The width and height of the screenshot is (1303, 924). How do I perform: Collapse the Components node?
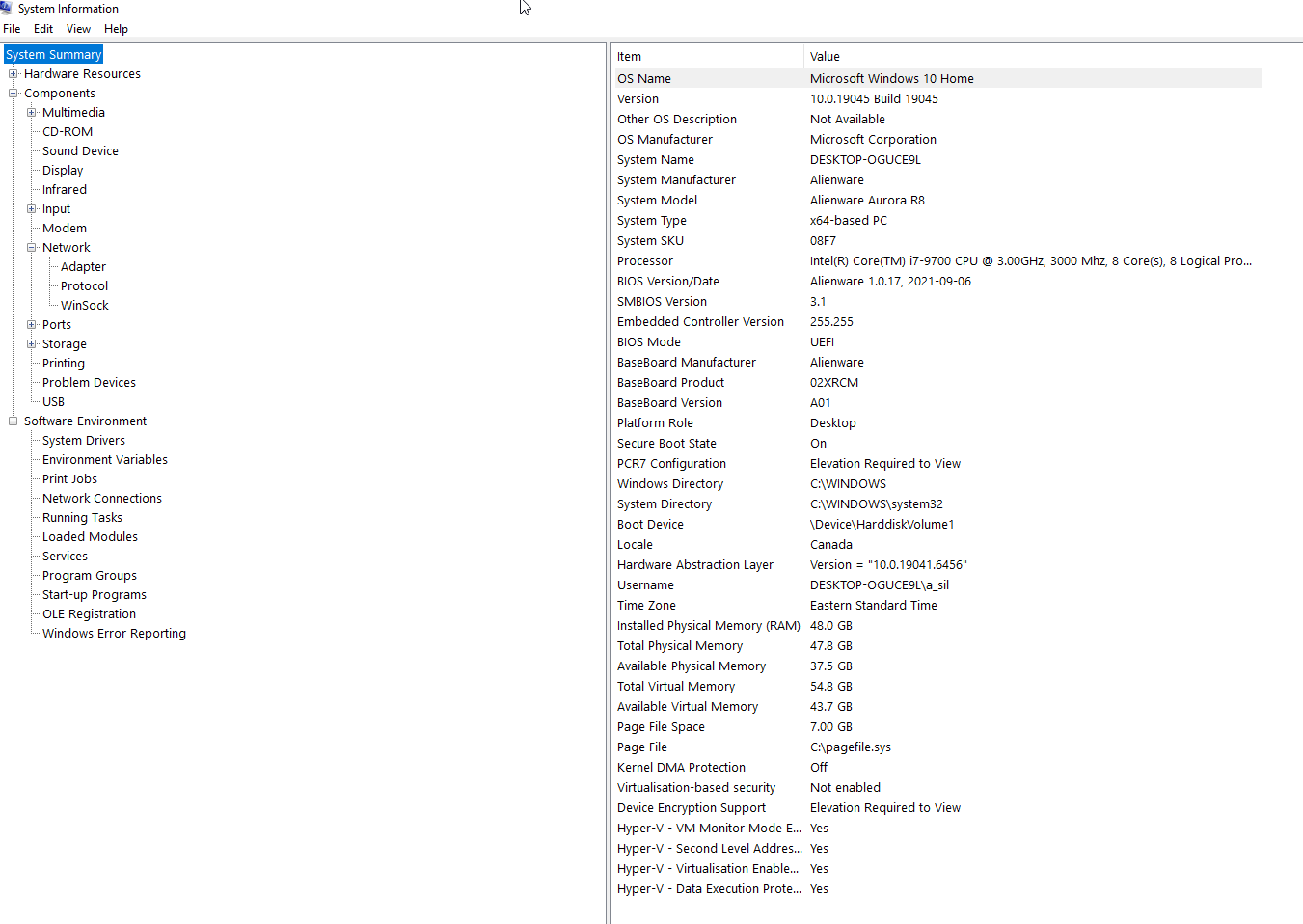[14, 94]
